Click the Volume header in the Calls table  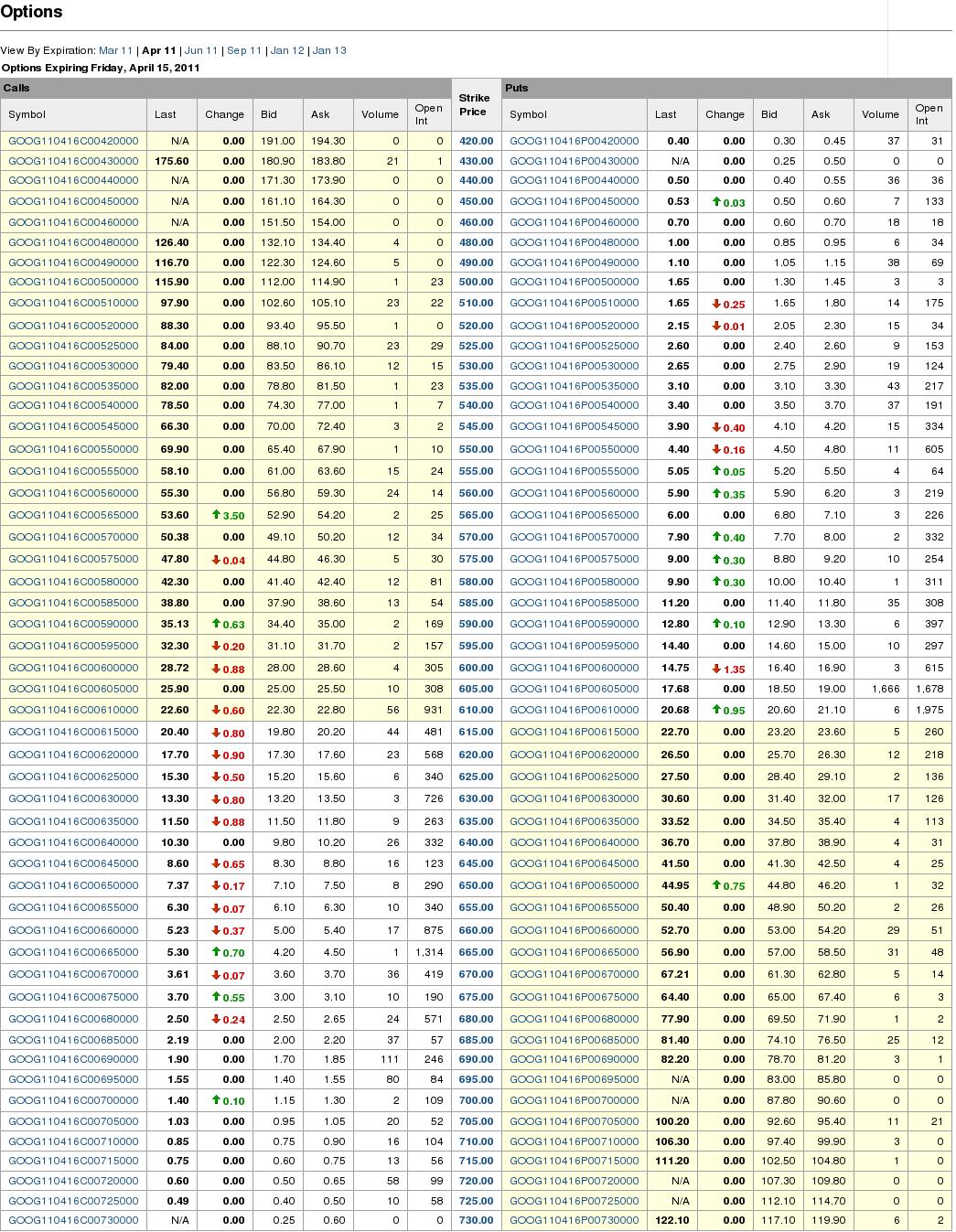tap(380, 114)
